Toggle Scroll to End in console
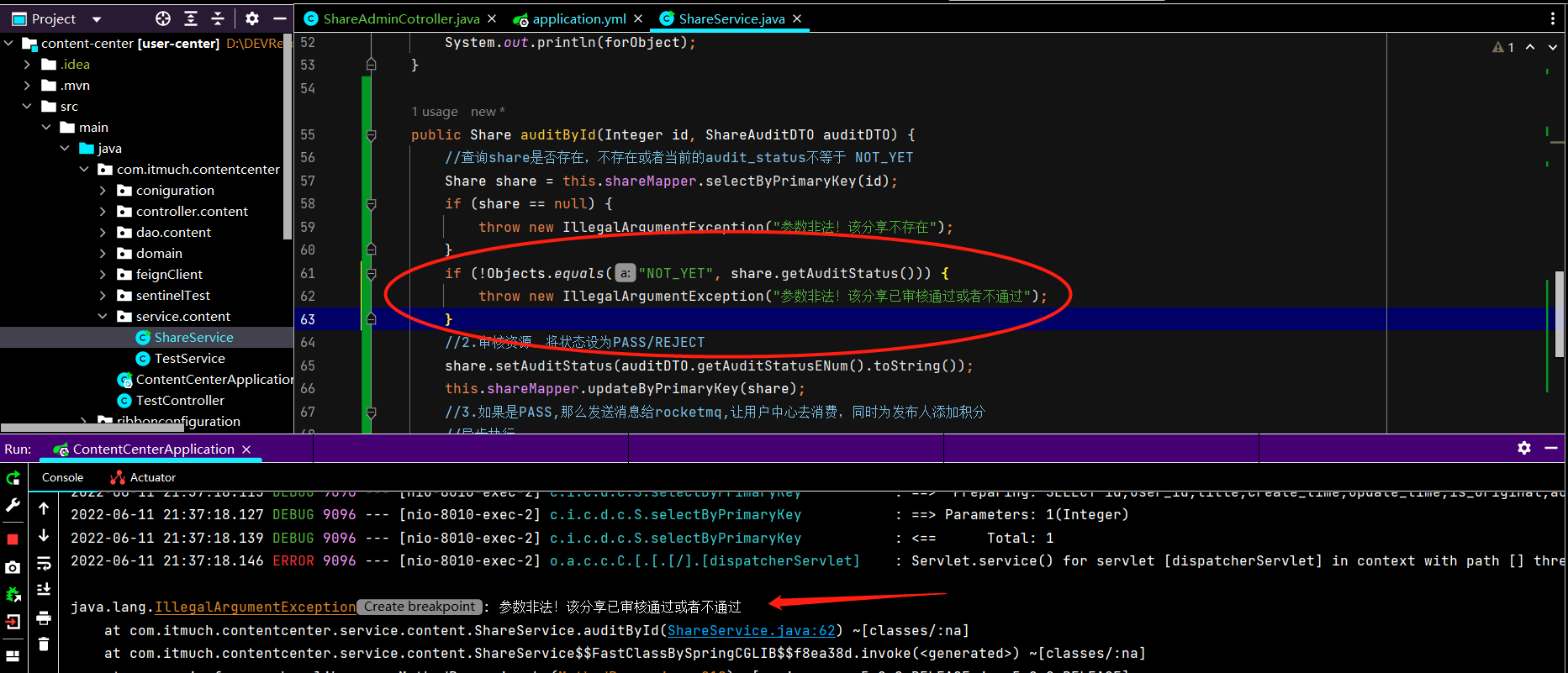The height and width of the screenshot is (673, 1568). click(x=44, y=590)
